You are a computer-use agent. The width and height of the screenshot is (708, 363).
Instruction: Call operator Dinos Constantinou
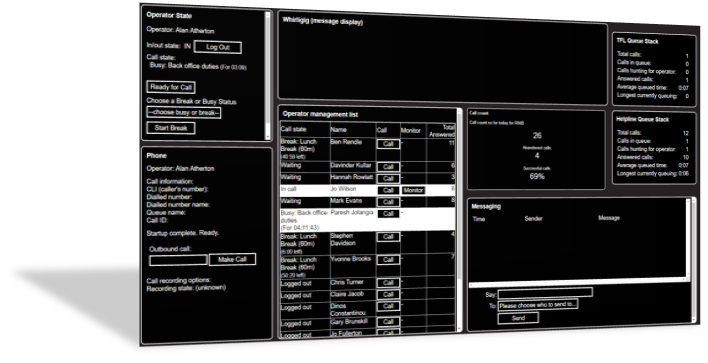388,307
